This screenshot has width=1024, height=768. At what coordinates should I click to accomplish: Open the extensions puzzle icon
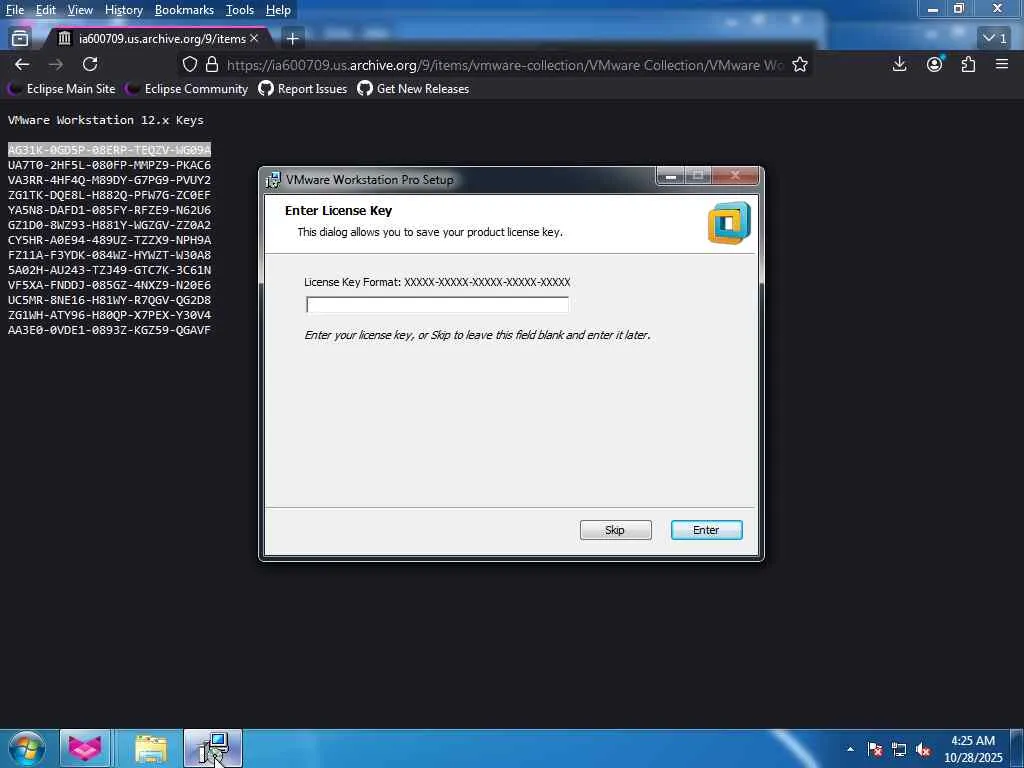(x=968, y=64)
